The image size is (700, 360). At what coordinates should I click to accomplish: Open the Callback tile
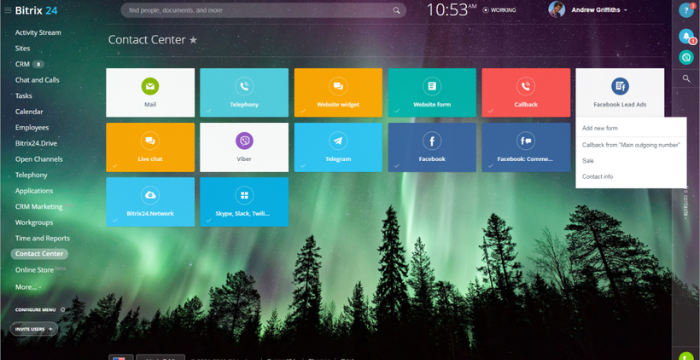tap(526, 92)
